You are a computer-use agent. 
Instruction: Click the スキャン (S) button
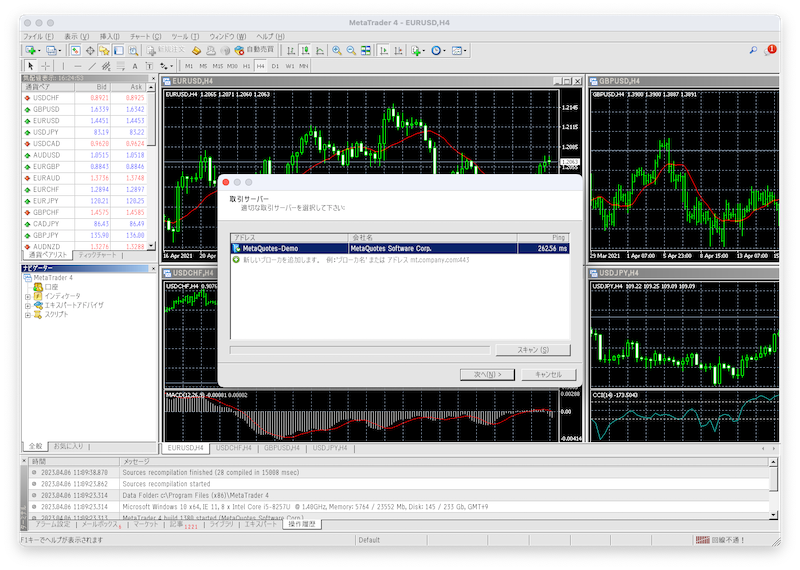pos(533,350)
